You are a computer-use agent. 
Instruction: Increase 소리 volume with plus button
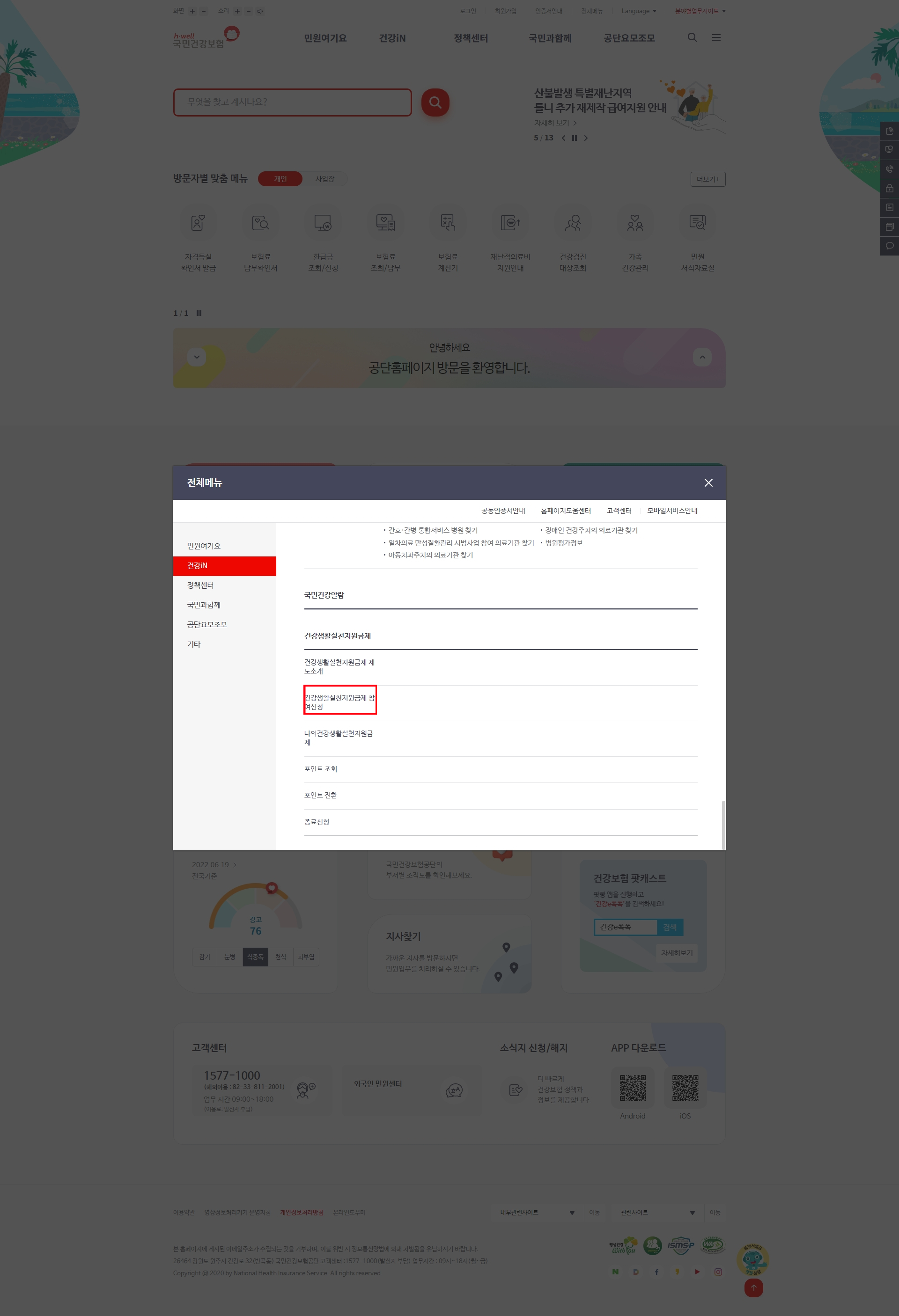click(x=237, y=11)
